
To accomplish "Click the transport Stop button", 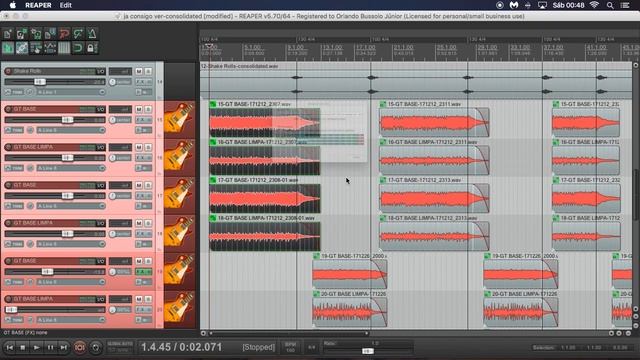I will tap(23, 347).
